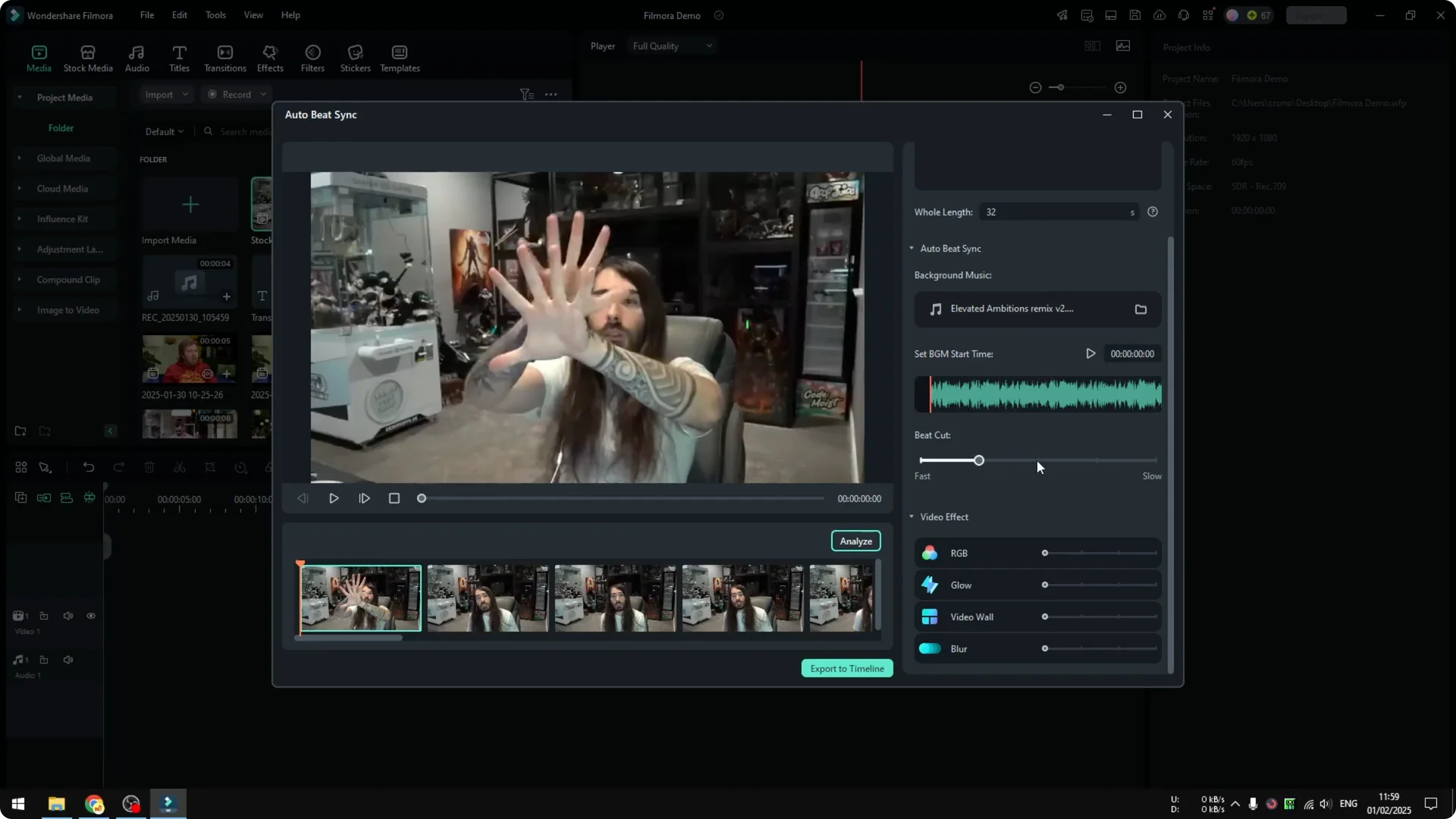Open the browse folder icon beside Elevated Ambitions
1456x819 pixels.
tap(1141, 309)
